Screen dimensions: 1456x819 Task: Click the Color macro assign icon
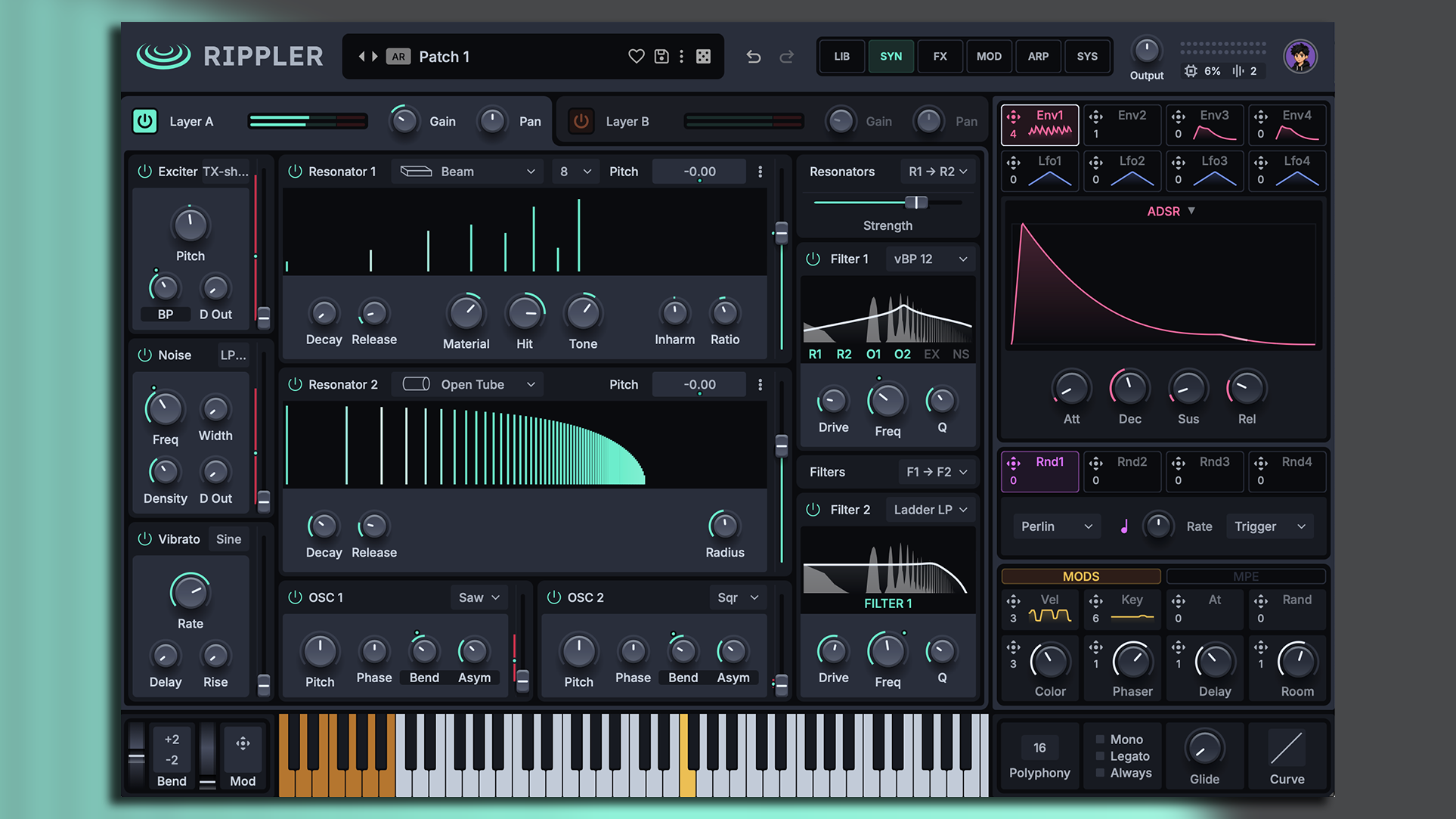[x=1014, y=647]
